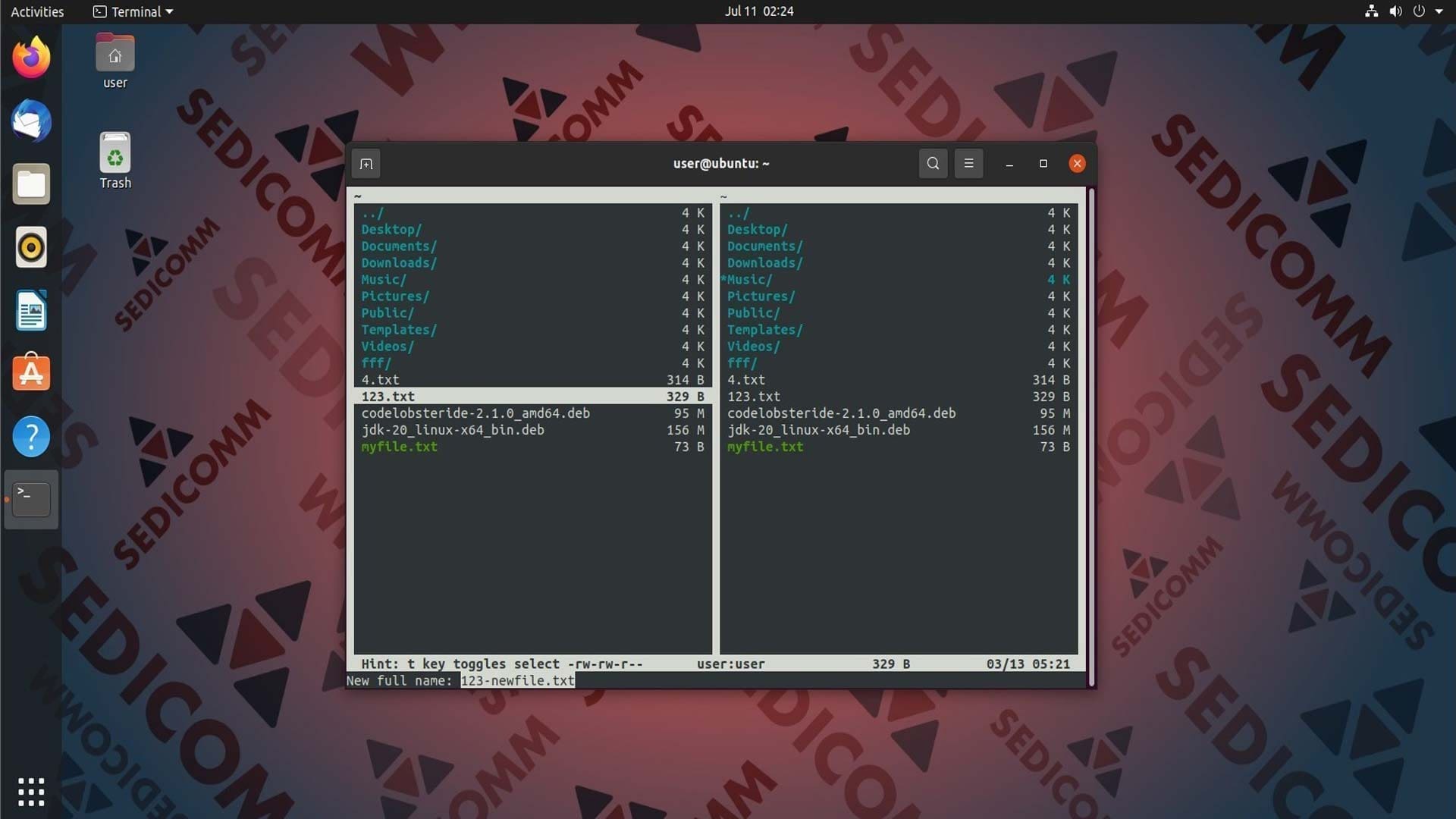Screen dimensions: 1456x819
Task: Select Pictures/ in the left pane
Action: [532, 297]
